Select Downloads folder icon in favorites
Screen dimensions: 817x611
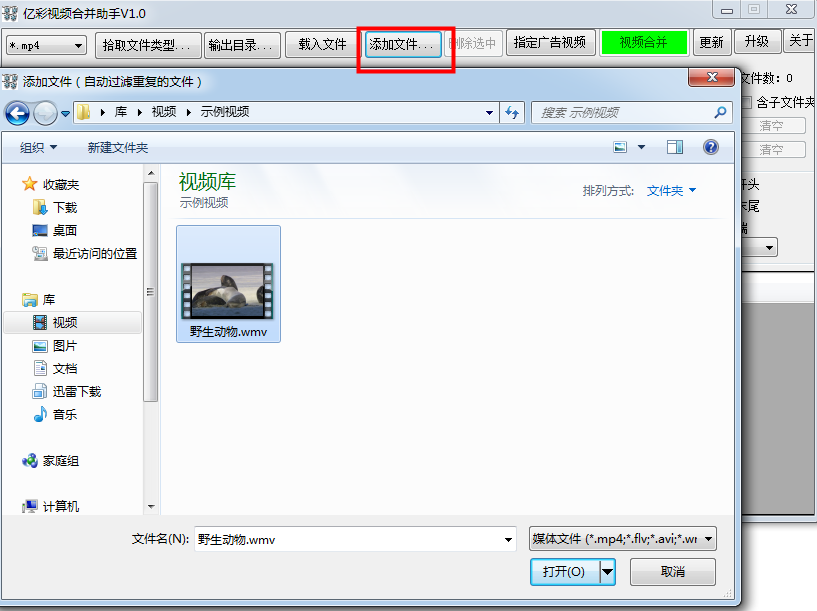(40, 207)
